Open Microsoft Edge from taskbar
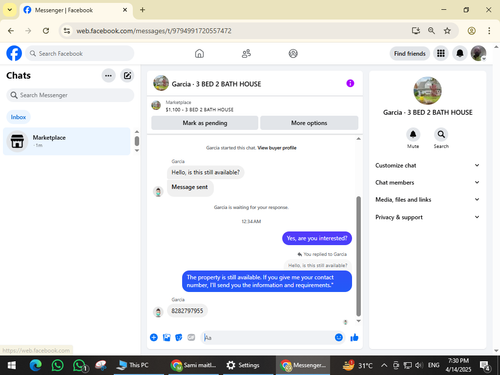 [x=35, y=365]
